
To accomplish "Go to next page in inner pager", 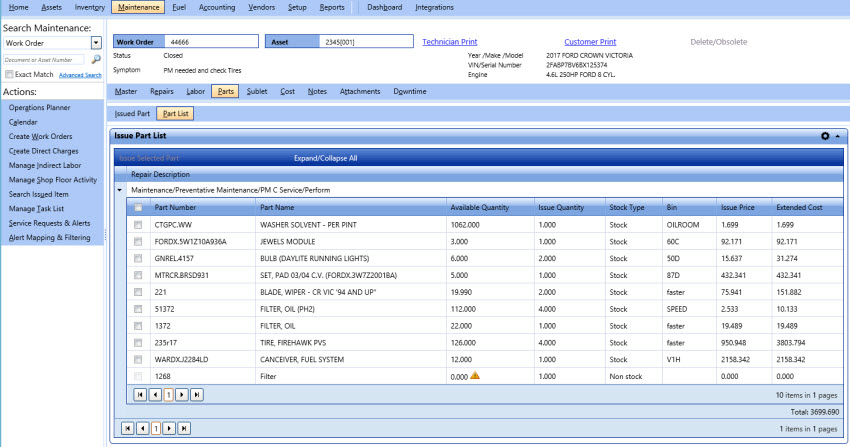I will coord(182,394).
